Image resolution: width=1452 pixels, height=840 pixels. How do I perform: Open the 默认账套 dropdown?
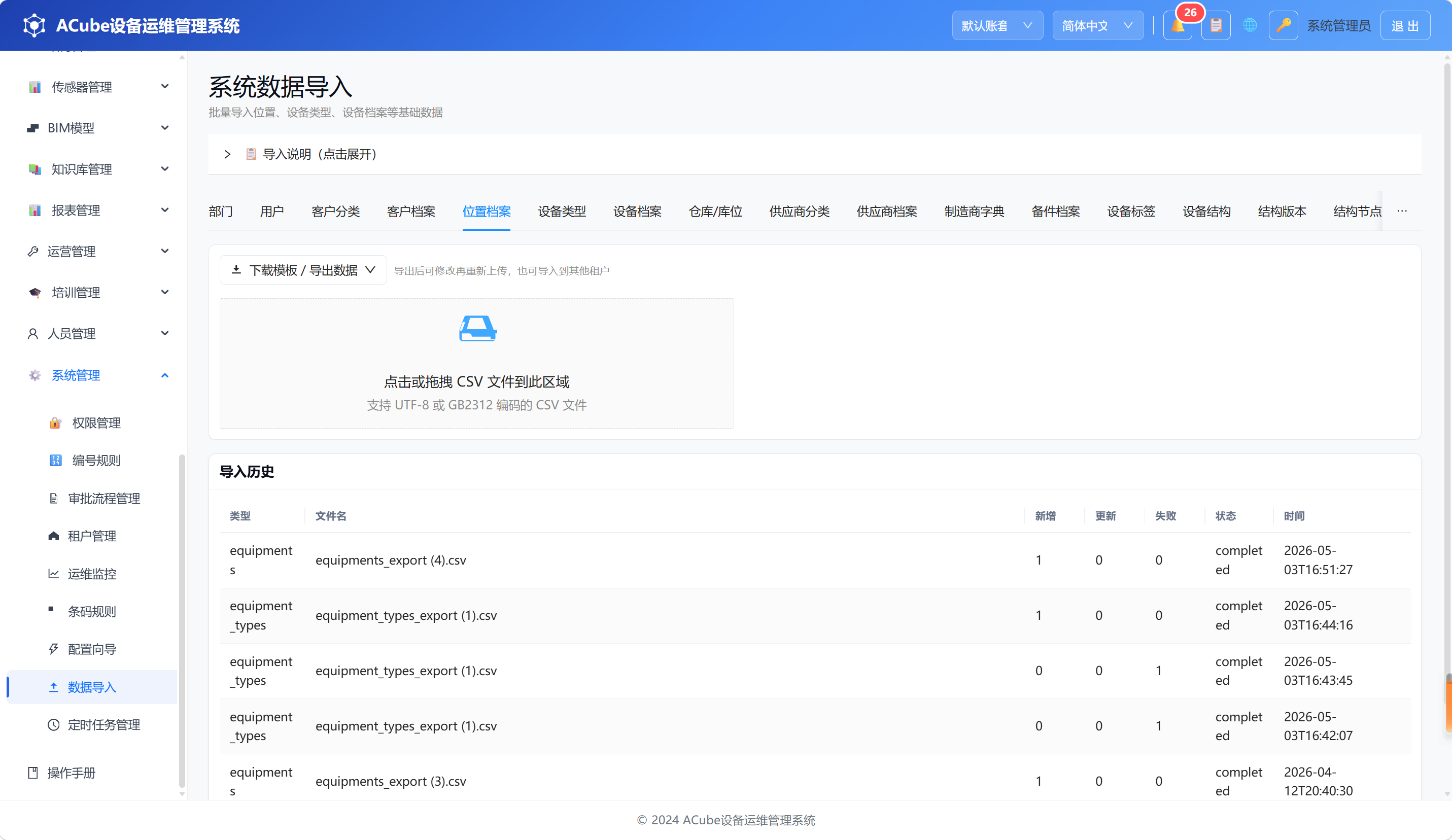[997, 26]
